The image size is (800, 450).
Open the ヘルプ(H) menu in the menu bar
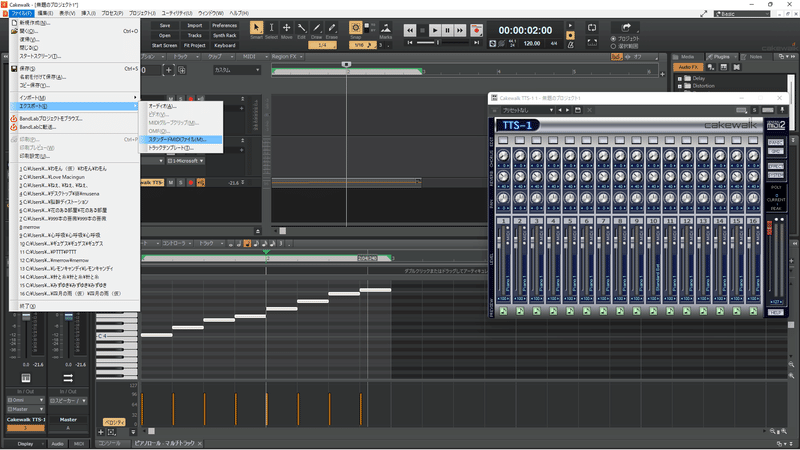[x=239, y=13]
